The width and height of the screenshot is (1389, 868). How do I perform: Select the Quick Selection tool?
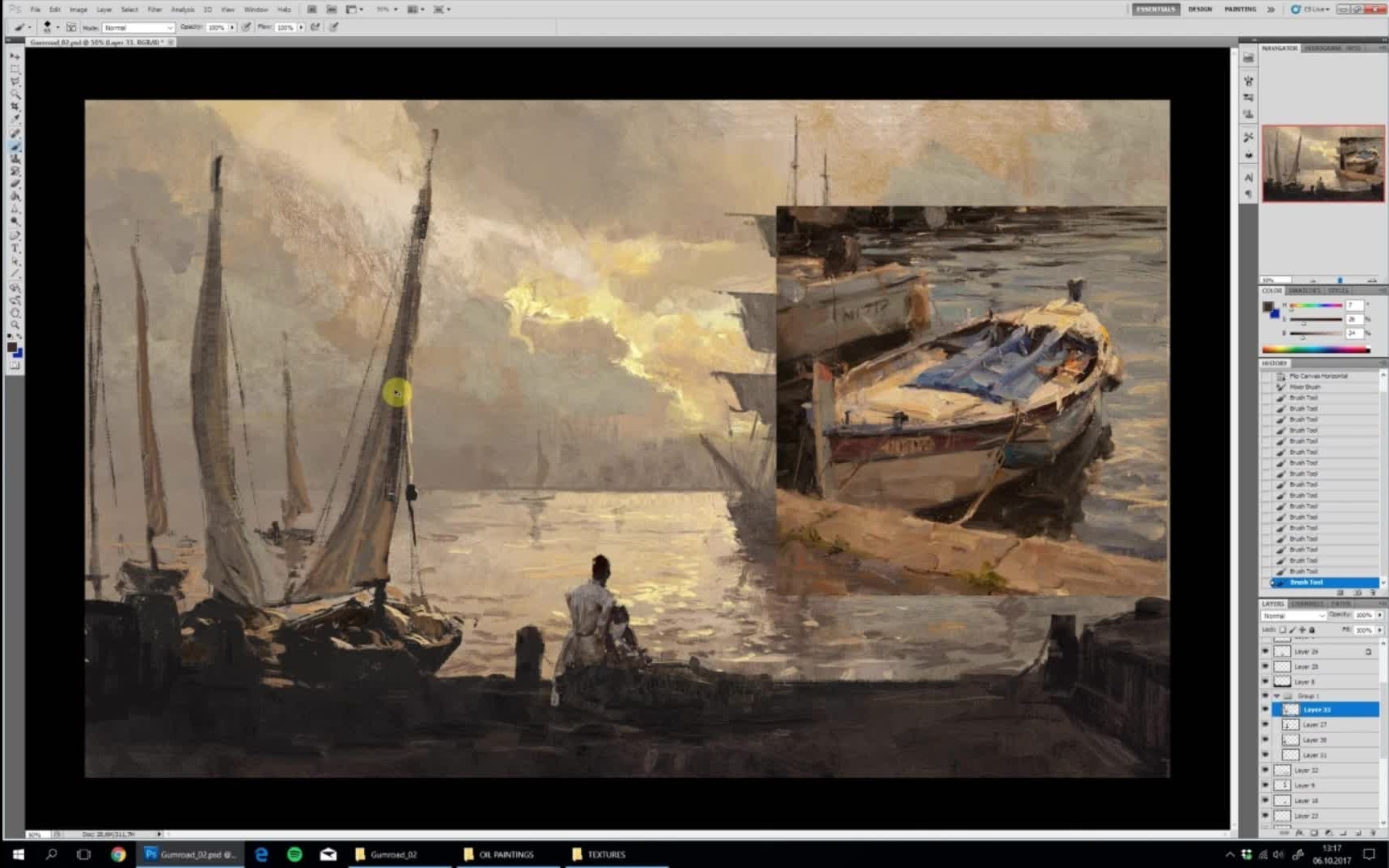(14, 94)
